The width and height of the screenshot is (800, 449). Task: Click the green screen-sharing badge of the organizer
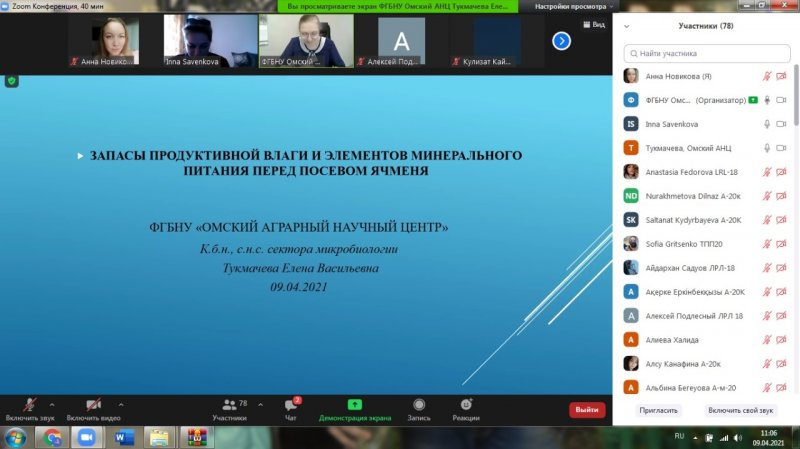point(753,100)
